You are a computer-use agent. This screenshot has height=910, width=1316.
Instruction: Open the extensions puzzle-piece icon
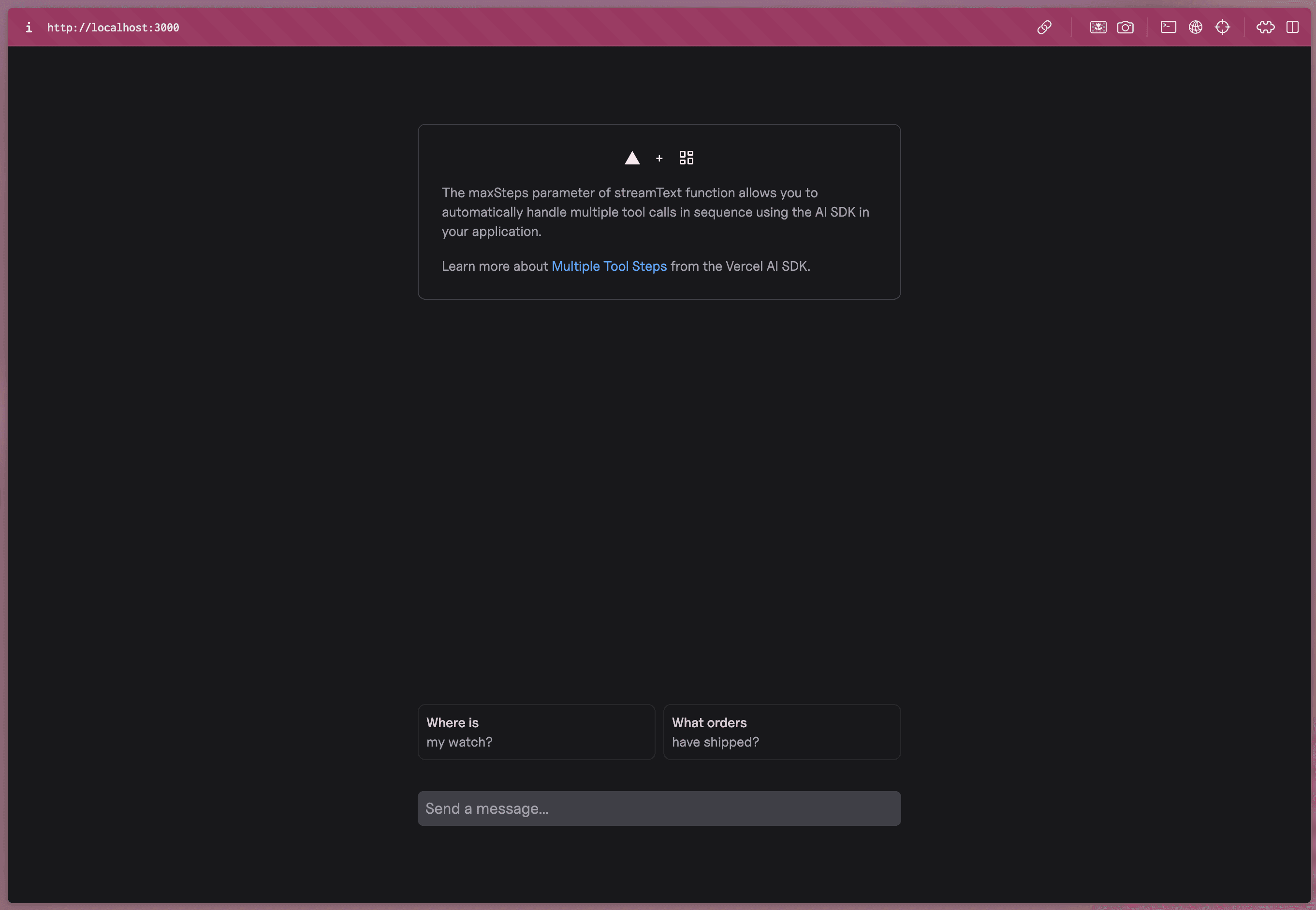tap(1265, 27)
